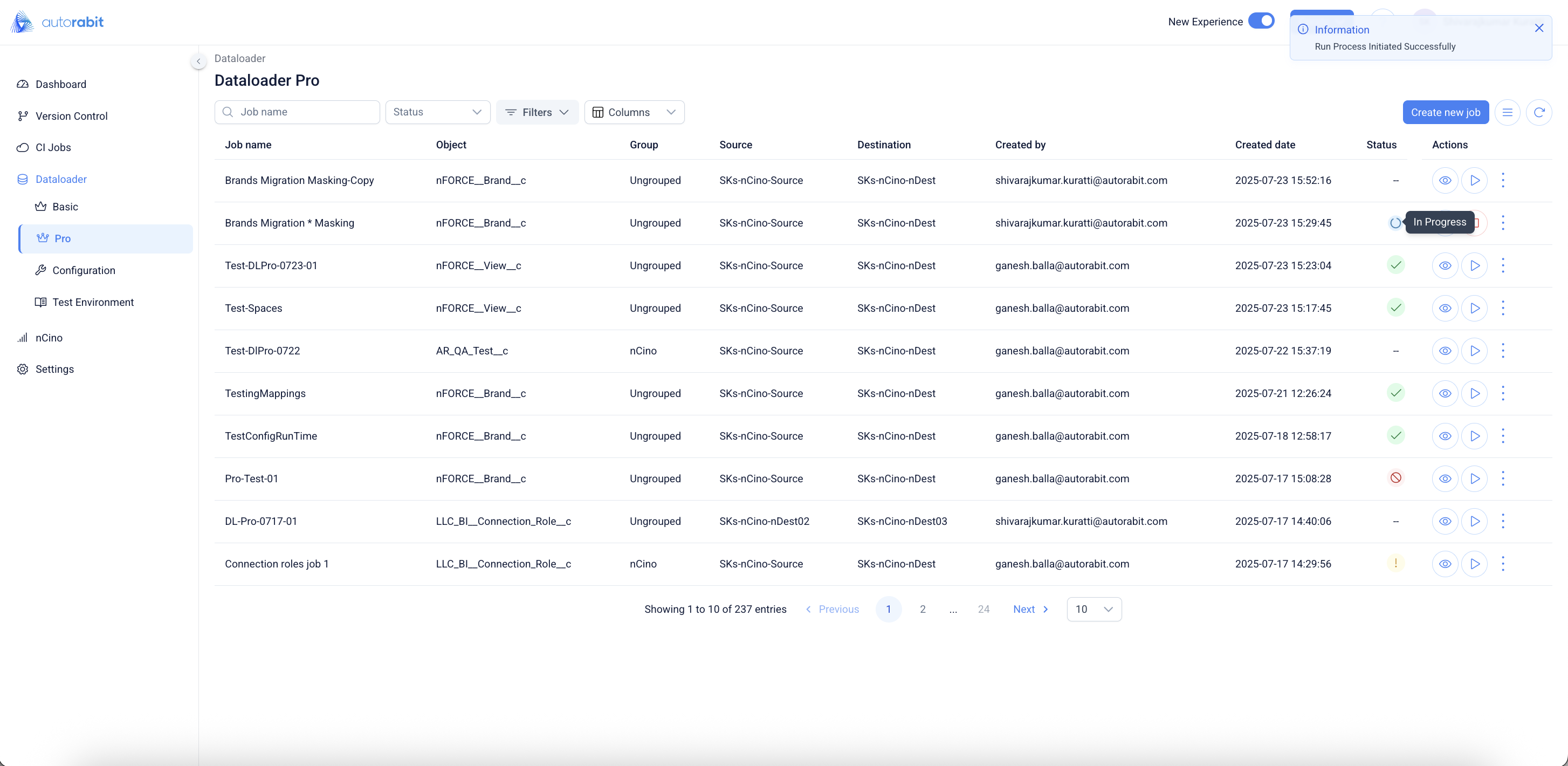
Task: Open Configuration in Dataloader menu
Action: (84, 270)
